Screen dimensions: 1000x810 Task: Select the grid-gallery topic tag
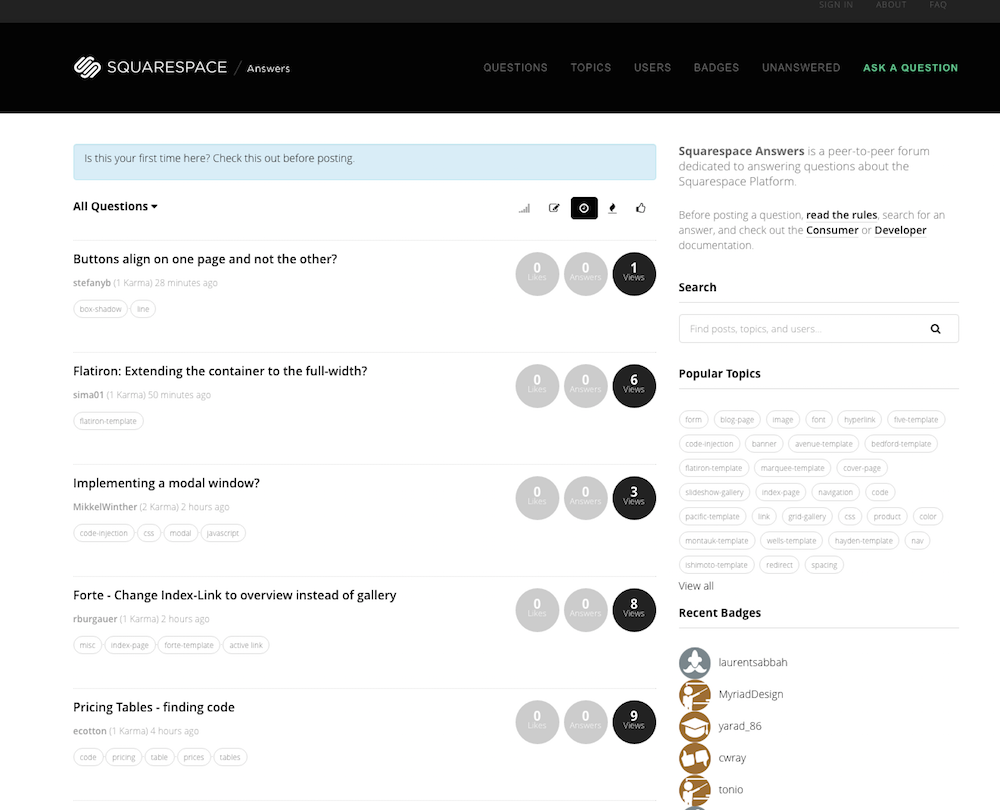click(x=807, y=517)
